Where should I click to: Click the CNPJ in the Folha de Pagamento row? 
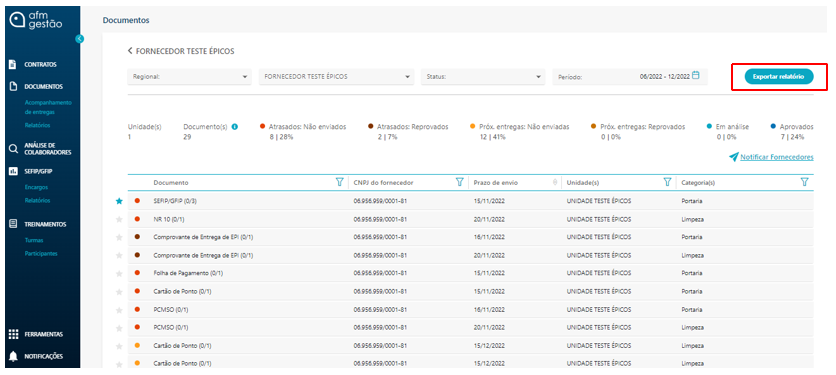380,273
